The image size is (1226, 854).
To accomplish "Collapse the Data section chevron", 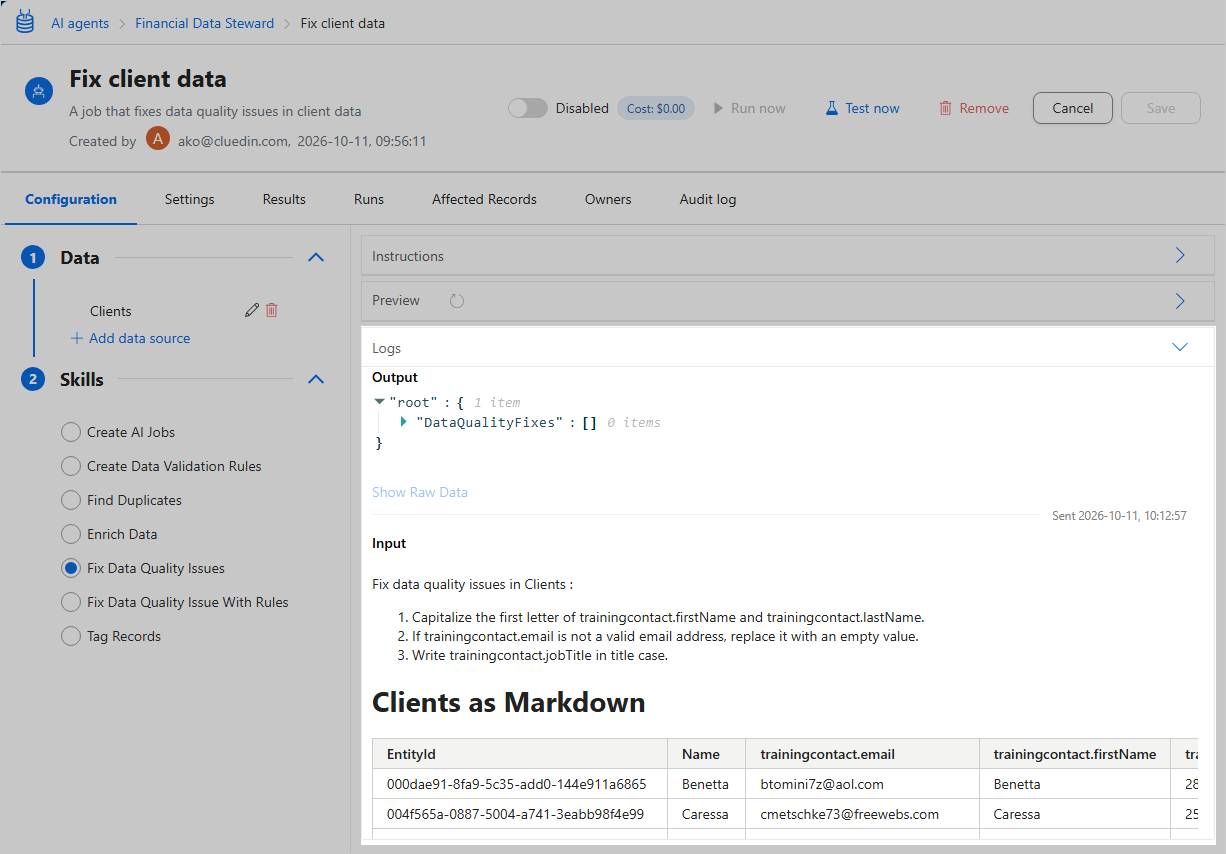I will (x=316, y=258).
